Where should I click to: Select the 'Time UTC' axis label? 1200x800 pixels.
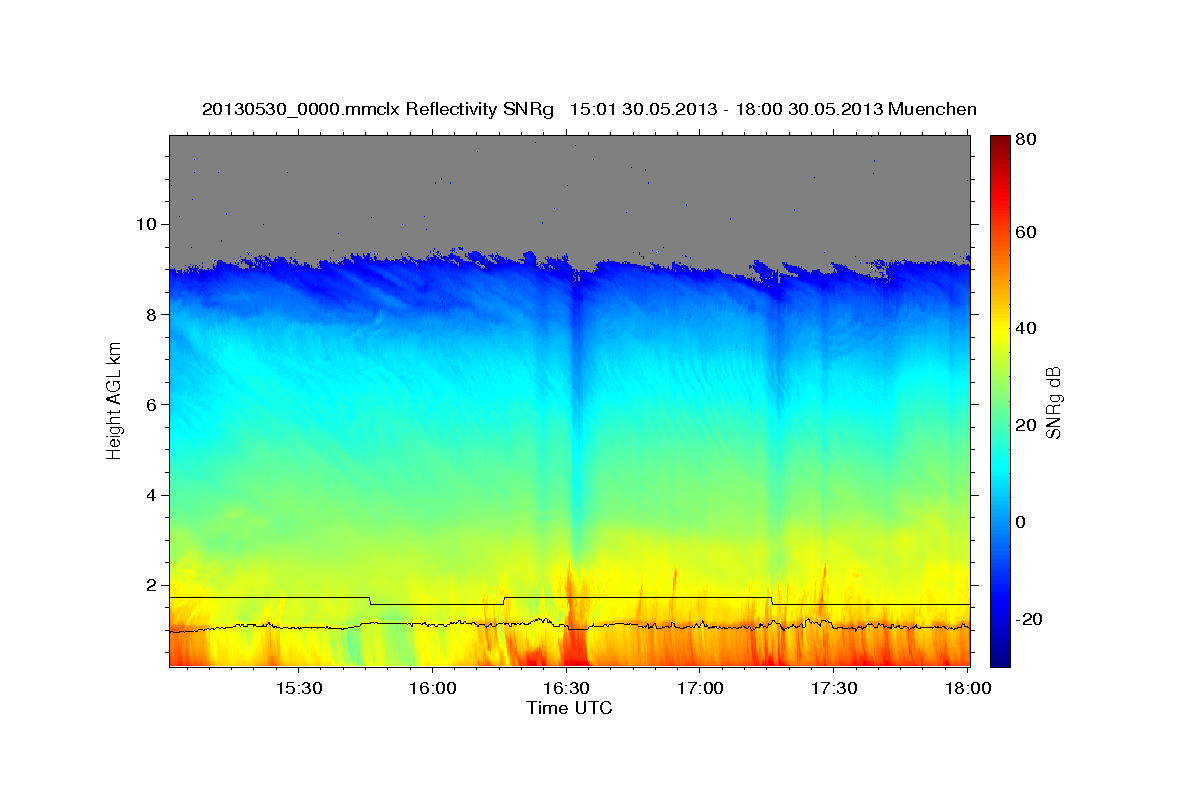click(569, 708)
